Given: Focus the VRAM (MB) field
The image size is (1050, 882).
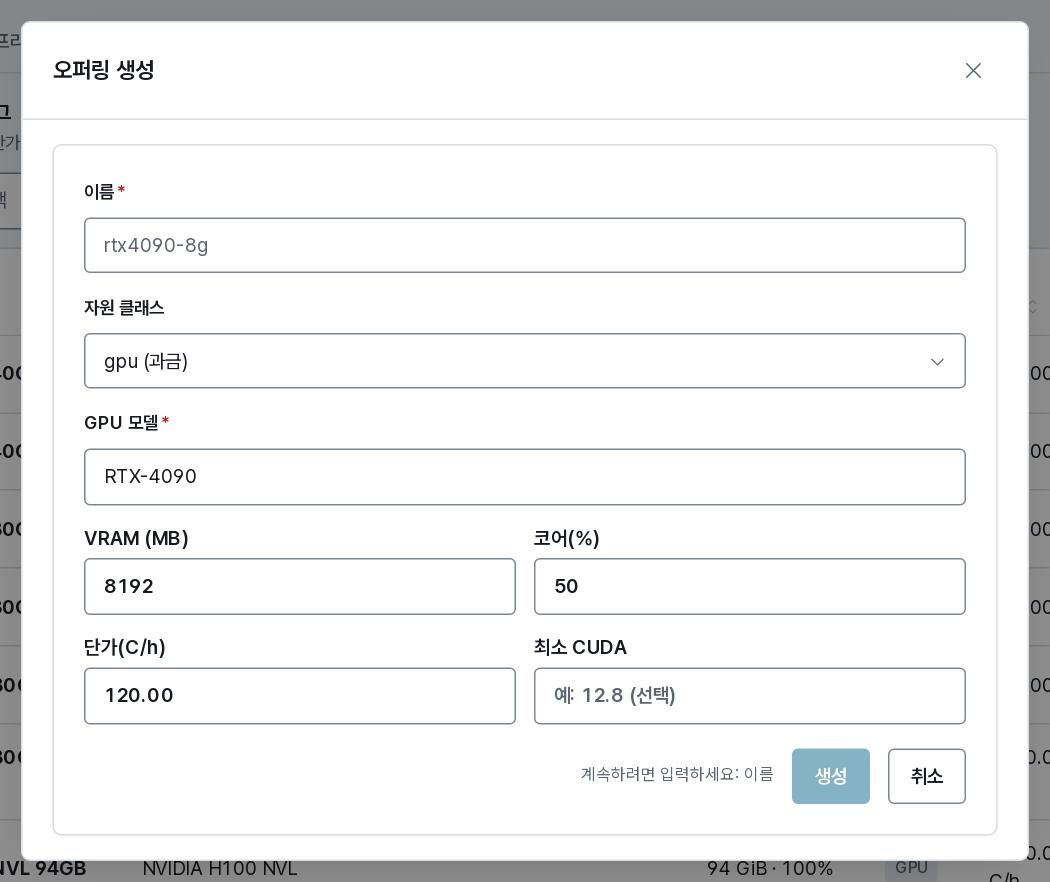Looking at the screenshot, I should coord(299,586).
